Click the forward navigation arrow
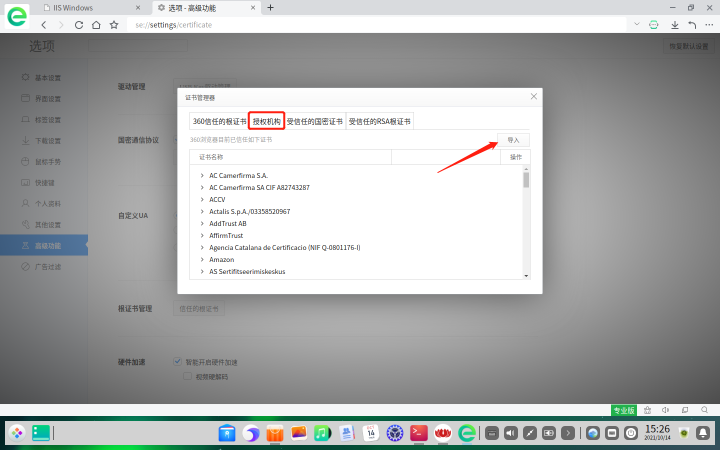 (x=61, y=25)
